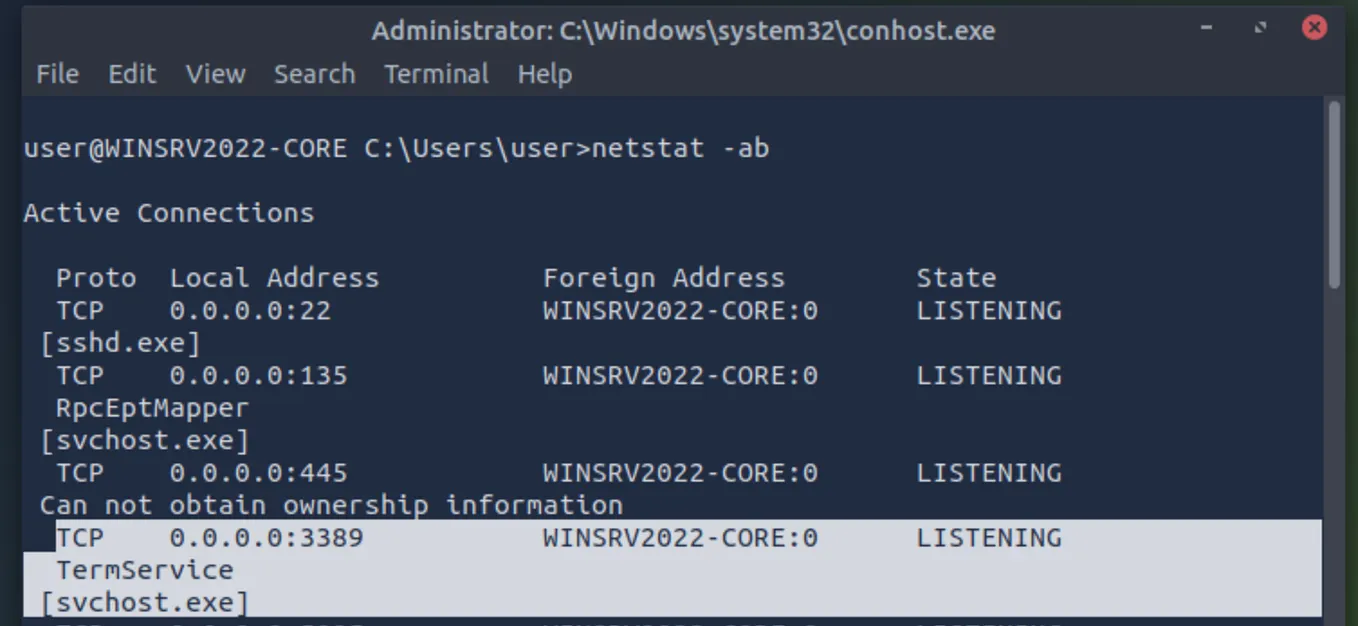Click the LISTENING state for port 135

click(x=988, y=375)
